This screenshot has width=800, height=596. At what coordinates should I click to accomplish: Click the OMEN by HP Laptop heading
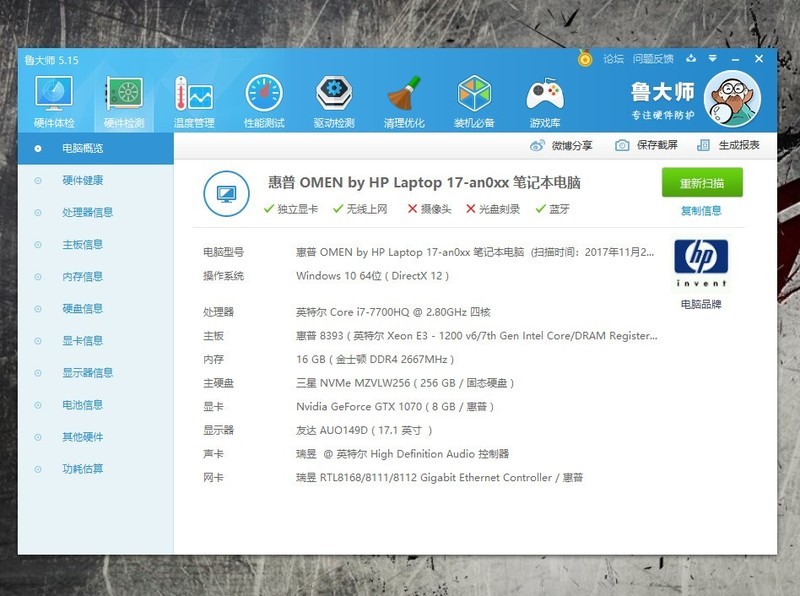point(424,183)
